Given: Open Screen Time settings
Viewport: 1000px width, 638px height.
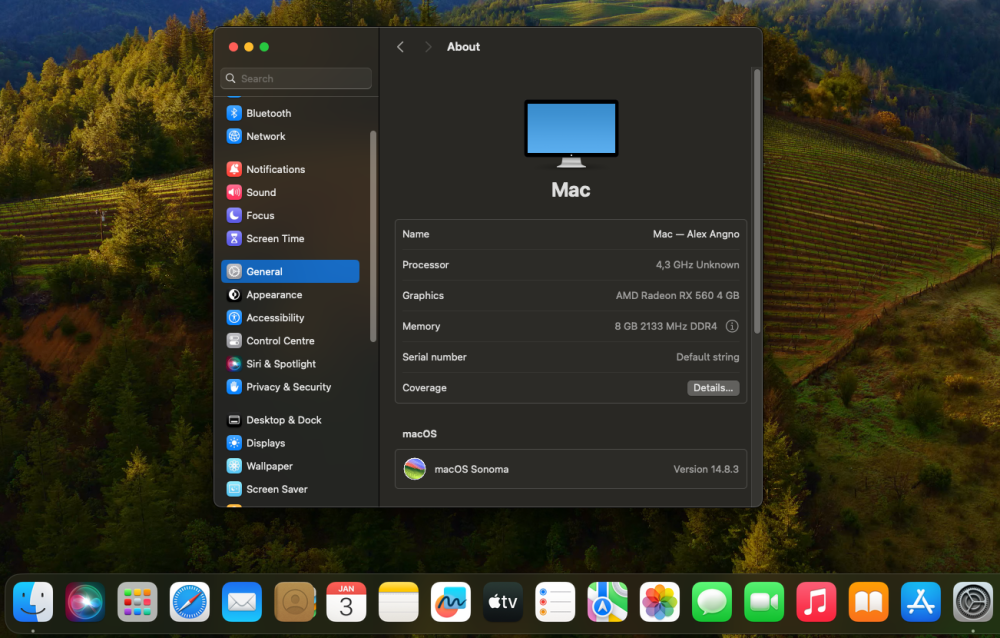Looking at the screenshot, I should [290, 238].
